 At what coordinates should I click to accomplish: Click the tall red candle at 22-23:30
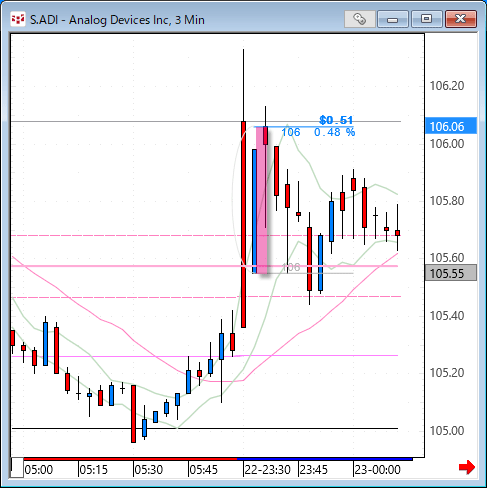tap(244, 224)
